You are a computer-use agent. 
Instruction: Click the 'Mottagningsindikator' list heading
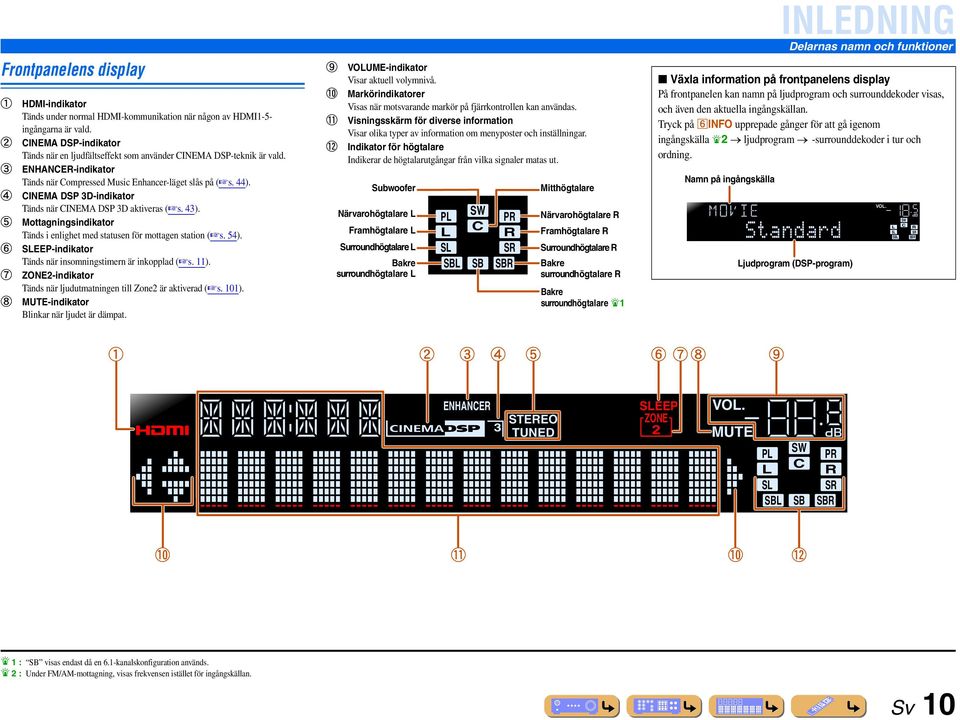tap(68, 222)
